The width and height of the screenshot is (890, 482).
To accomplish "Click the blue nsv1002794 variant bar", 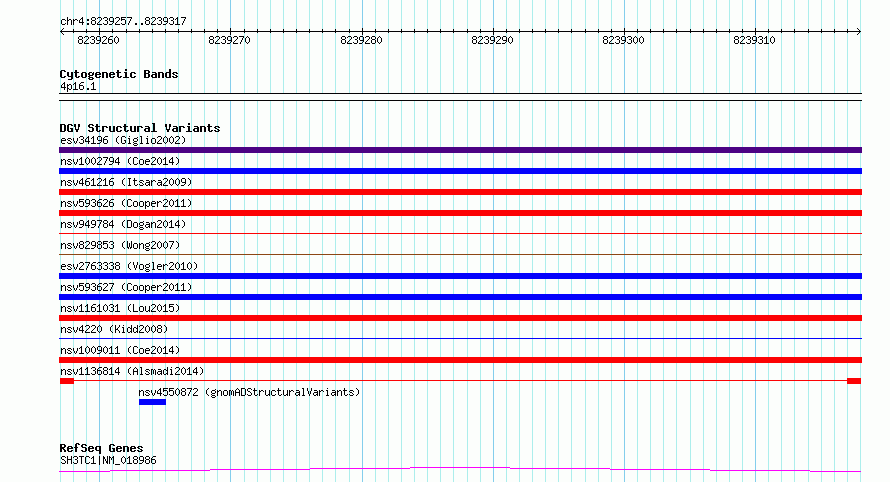I will click(460, 171).
